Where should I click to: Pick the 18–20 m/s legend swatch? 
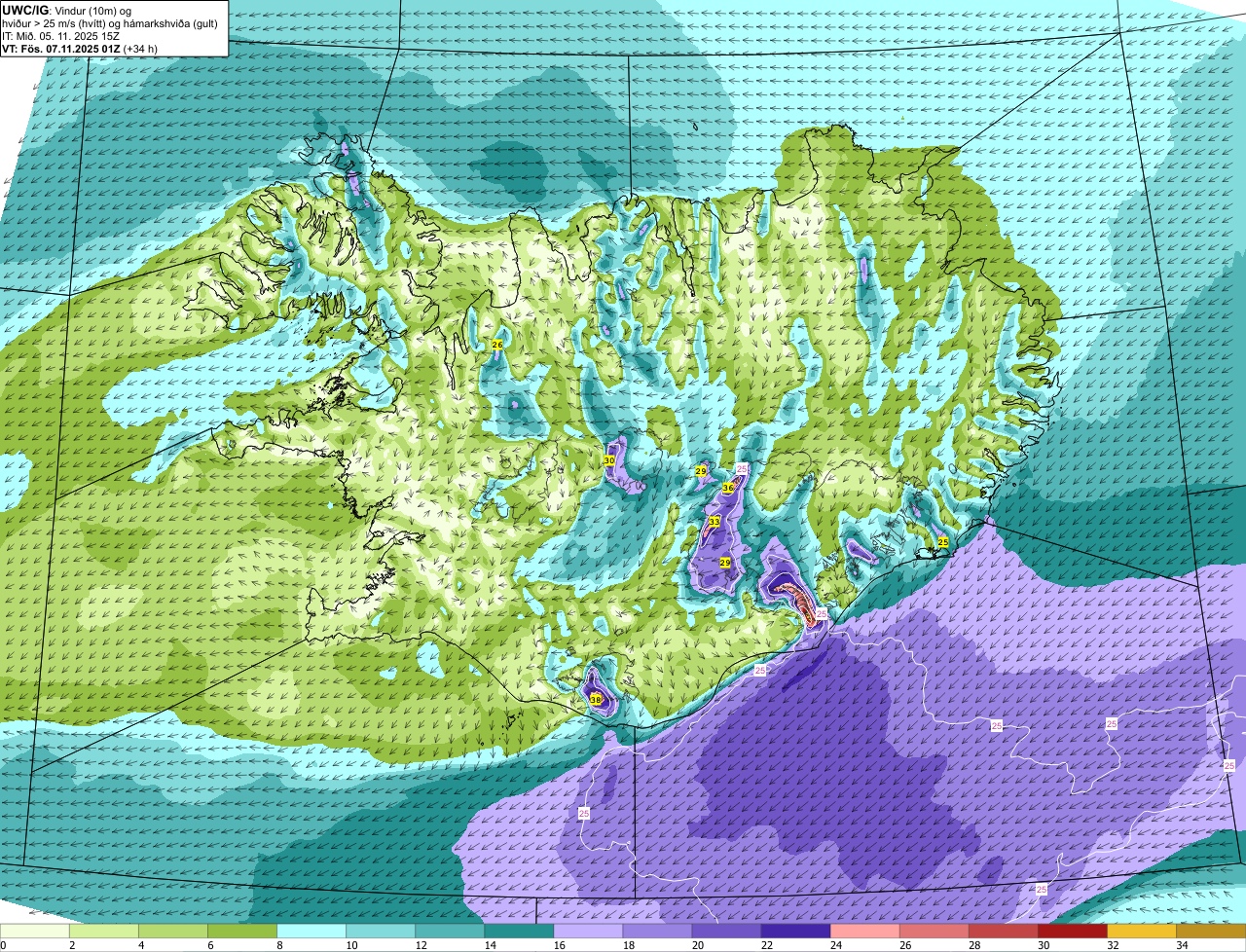click(657, 932)
